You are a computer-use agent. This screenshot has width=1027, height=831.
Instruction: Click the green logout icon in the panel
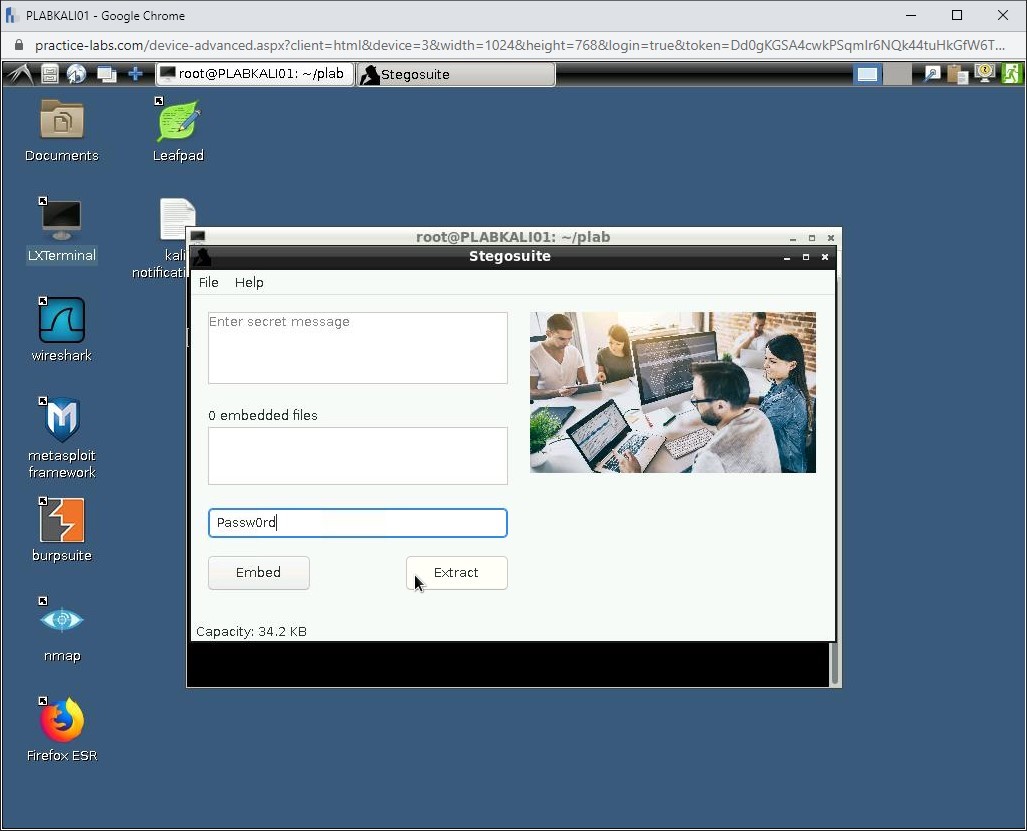[1011, 74]
